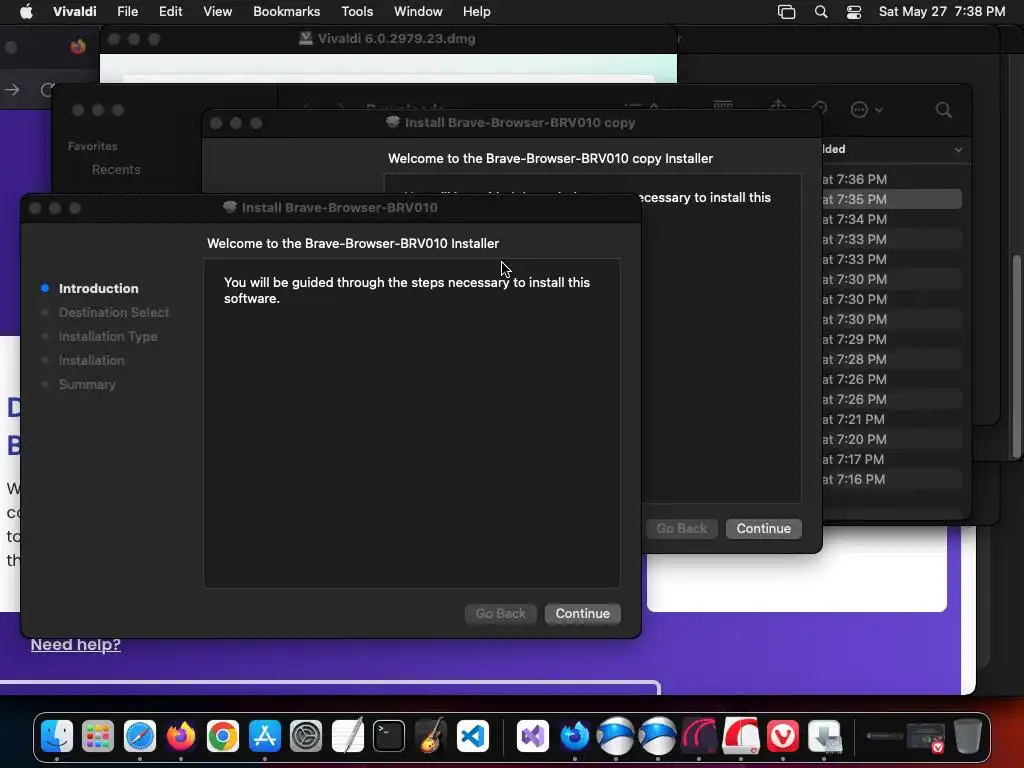Screen dimensions: 1024x768
Task: Open Visual Studio Code from the dock
Action: coord(472,736)
